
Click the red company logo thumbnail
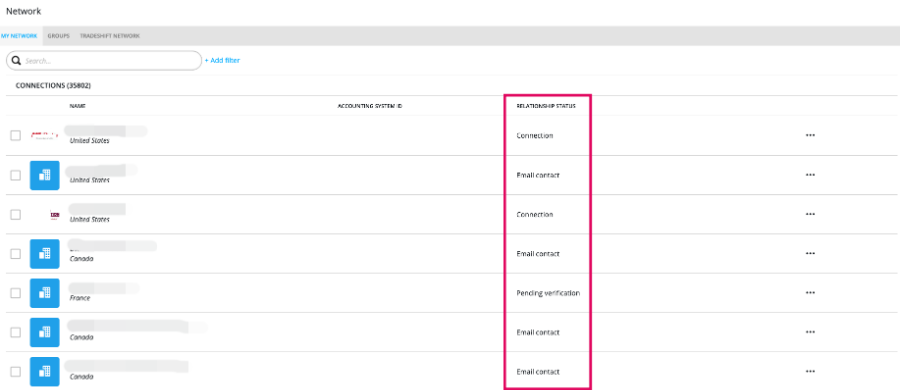click(x=44, y=136)
